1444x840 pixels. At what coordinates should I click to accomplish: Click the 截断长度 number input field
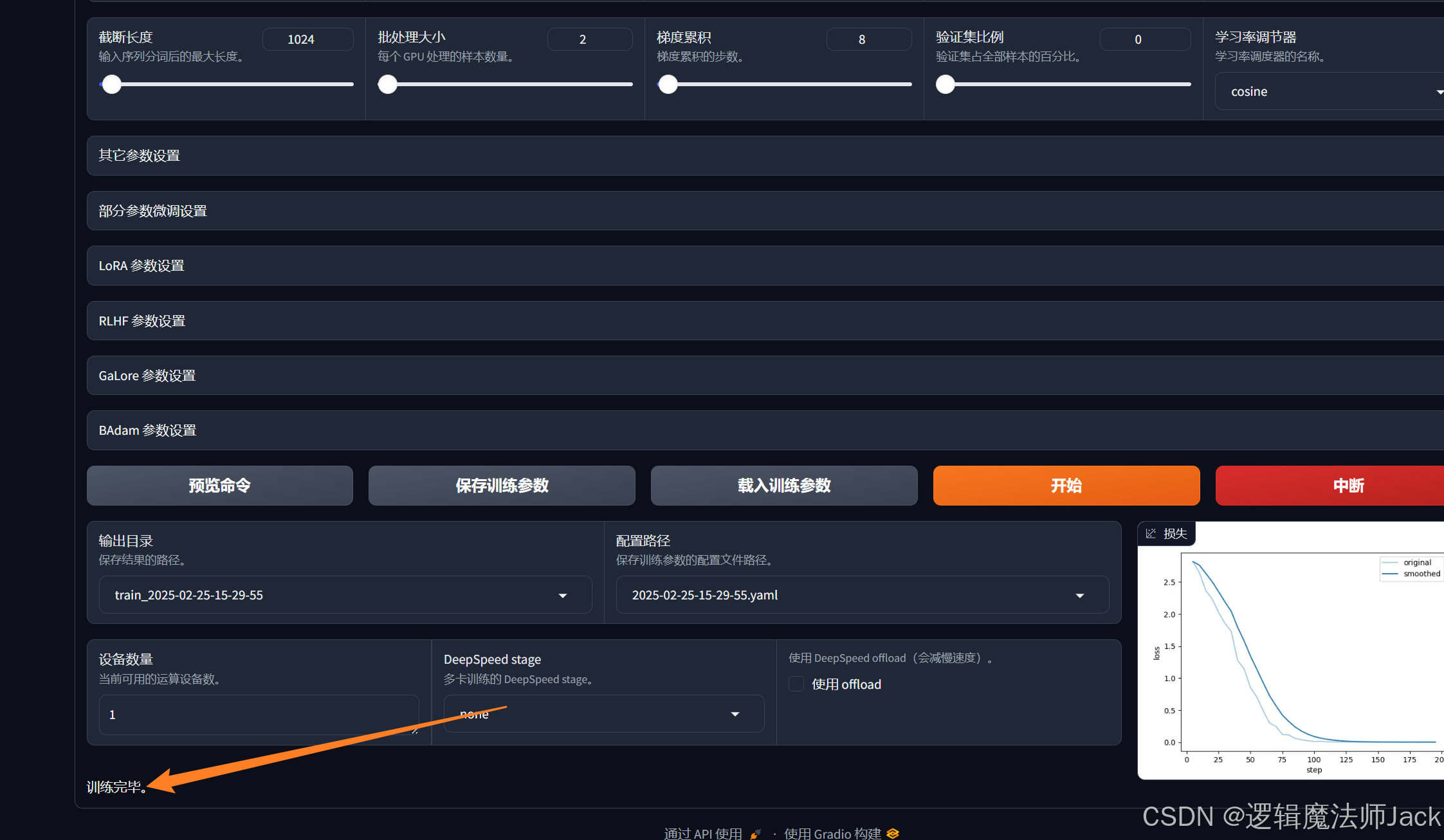pos(307,39)
